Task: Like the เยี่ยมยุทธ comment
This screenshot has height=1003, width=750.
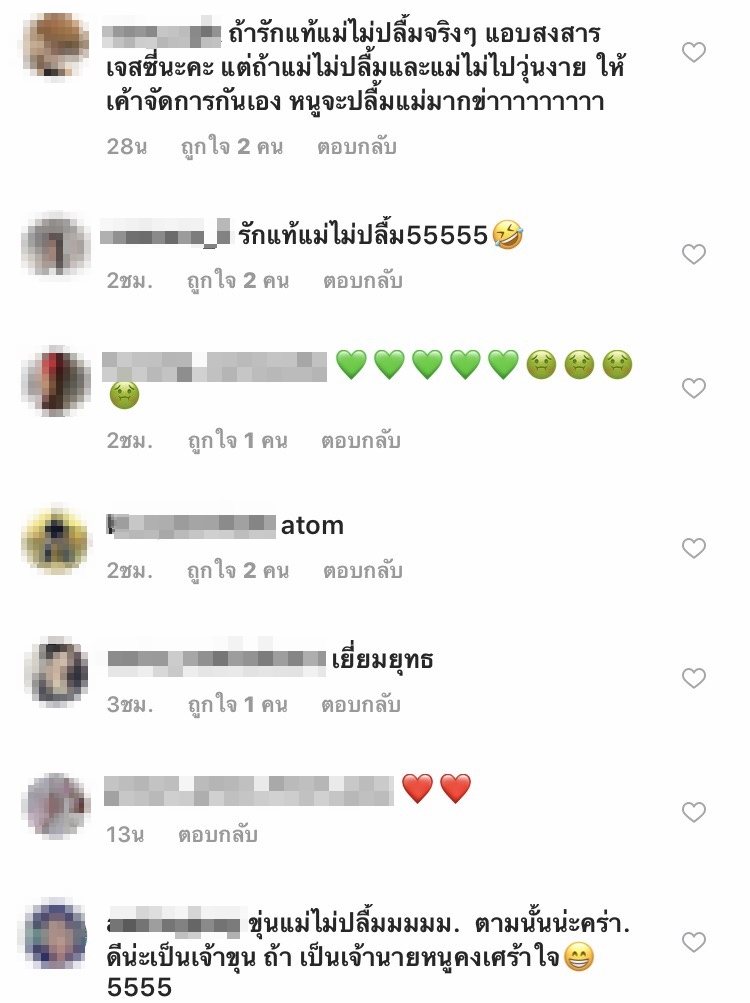Action: (x=694, y=677)
